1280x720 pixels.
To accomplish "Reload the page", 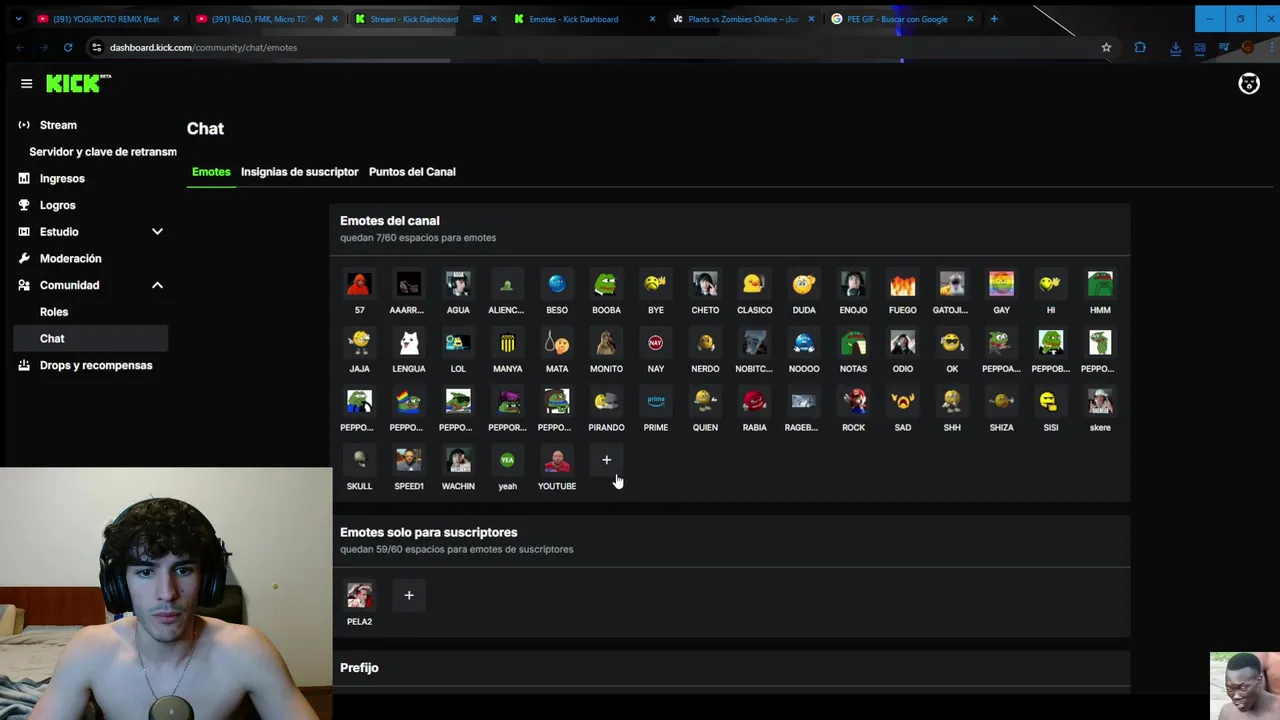I will tap(68, 47).
